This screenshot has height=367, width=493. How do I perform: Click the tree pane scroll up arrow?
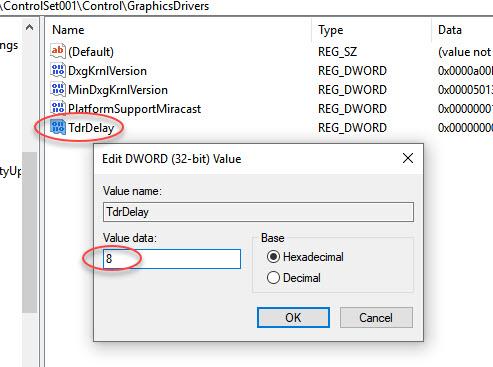click(29, 28)
